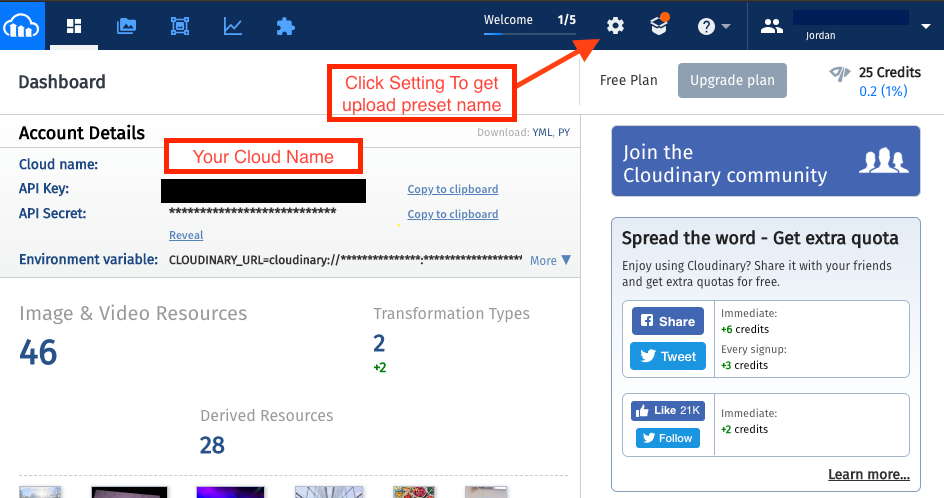The image size is (944, 498).
Task: Follow Cloudinary on Twitter
Action: pos(668,438)
